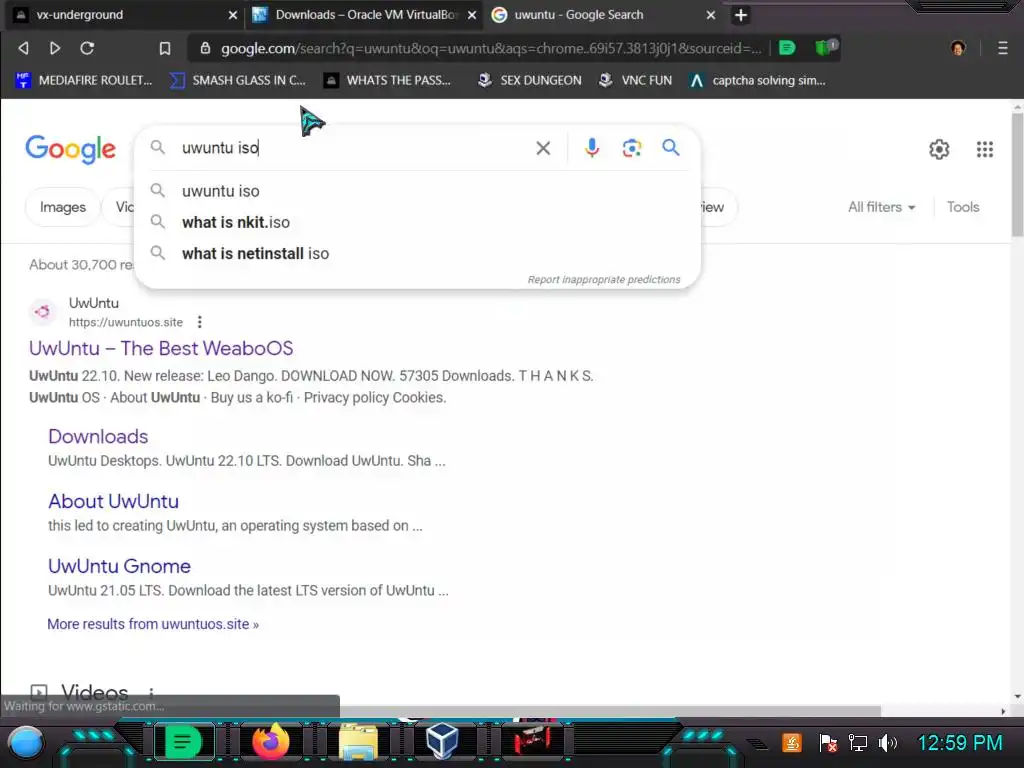Viewport: 1024px width, 768px height.
Task: Open the SMASH GLASS IN C... bookmark
Action: click(238, 80)
